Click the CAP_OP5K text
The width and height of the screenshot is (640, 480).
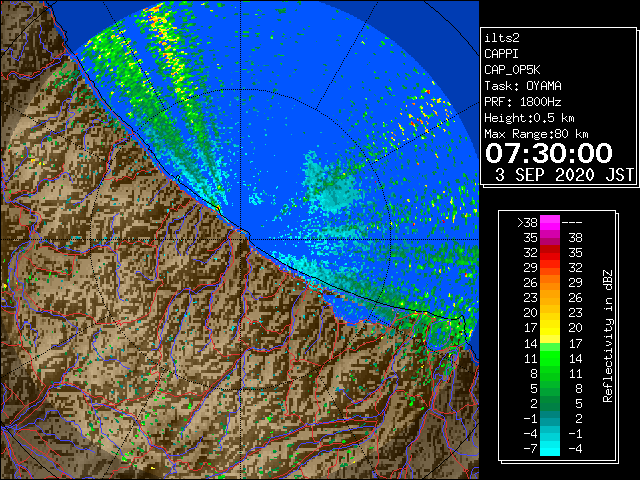tap(512, 70)
